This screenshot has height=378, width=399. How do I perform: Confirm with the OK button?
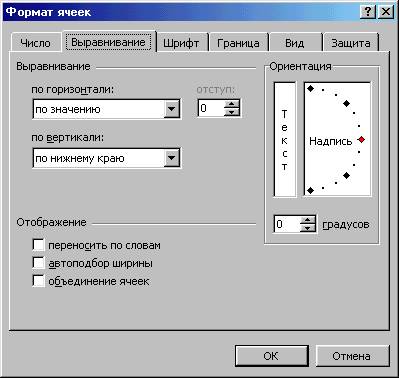point(271,356)
